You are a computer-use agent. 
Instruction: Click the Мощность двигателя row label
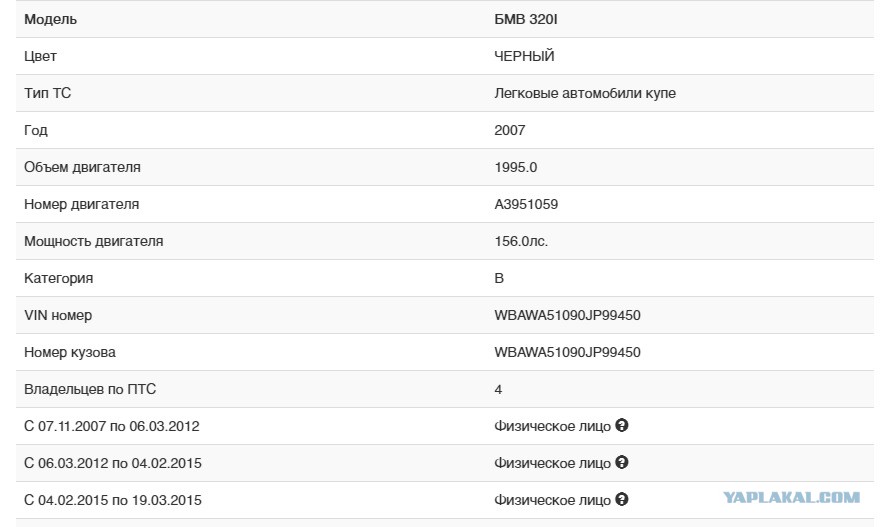94,241
